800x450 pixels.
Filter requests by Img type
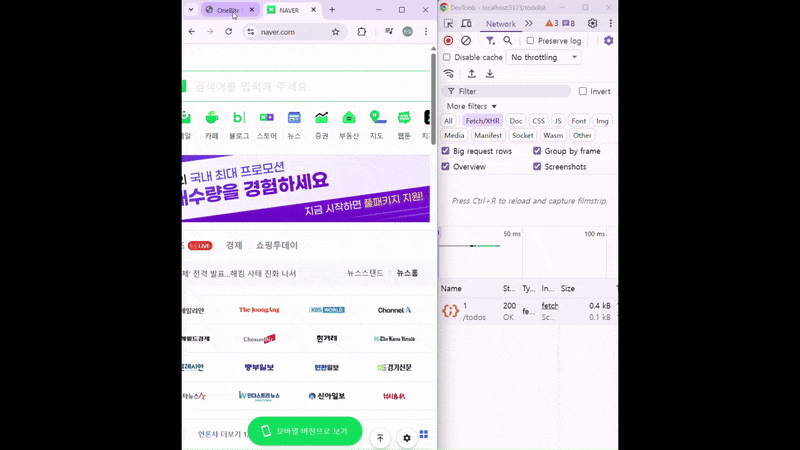tap(602, 121)
